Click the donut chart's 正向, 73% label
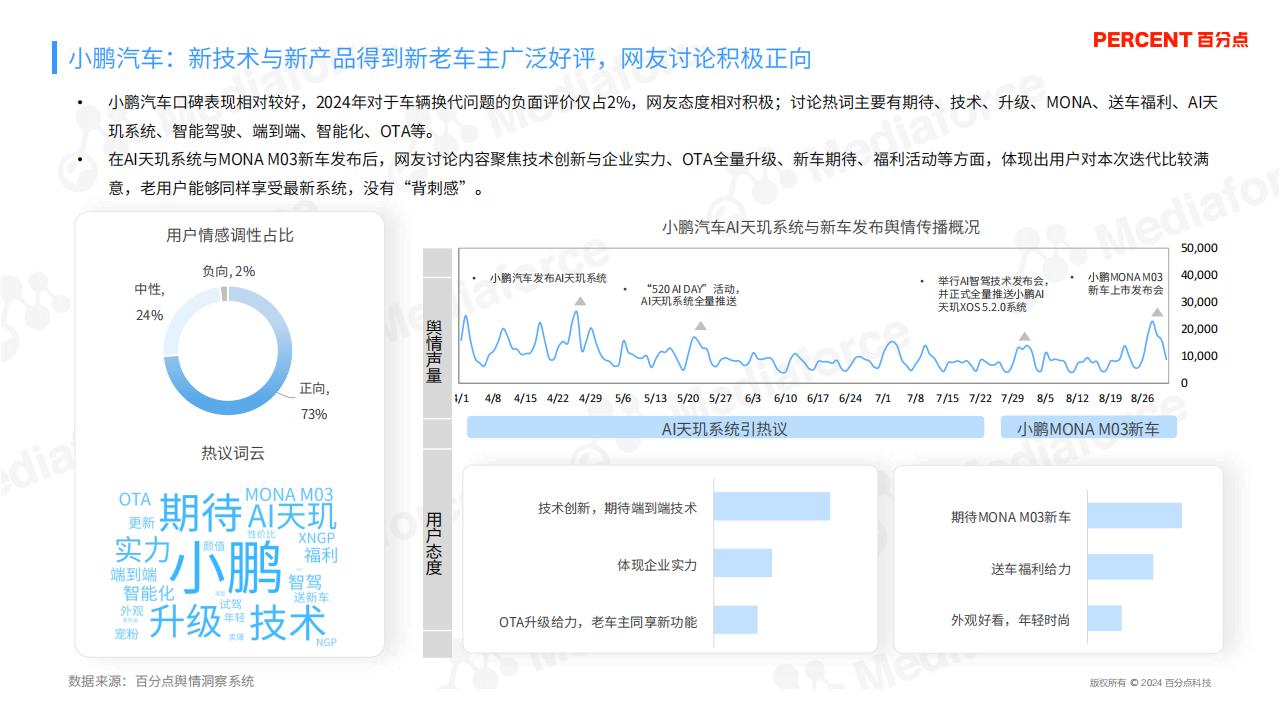 (314, 401)
